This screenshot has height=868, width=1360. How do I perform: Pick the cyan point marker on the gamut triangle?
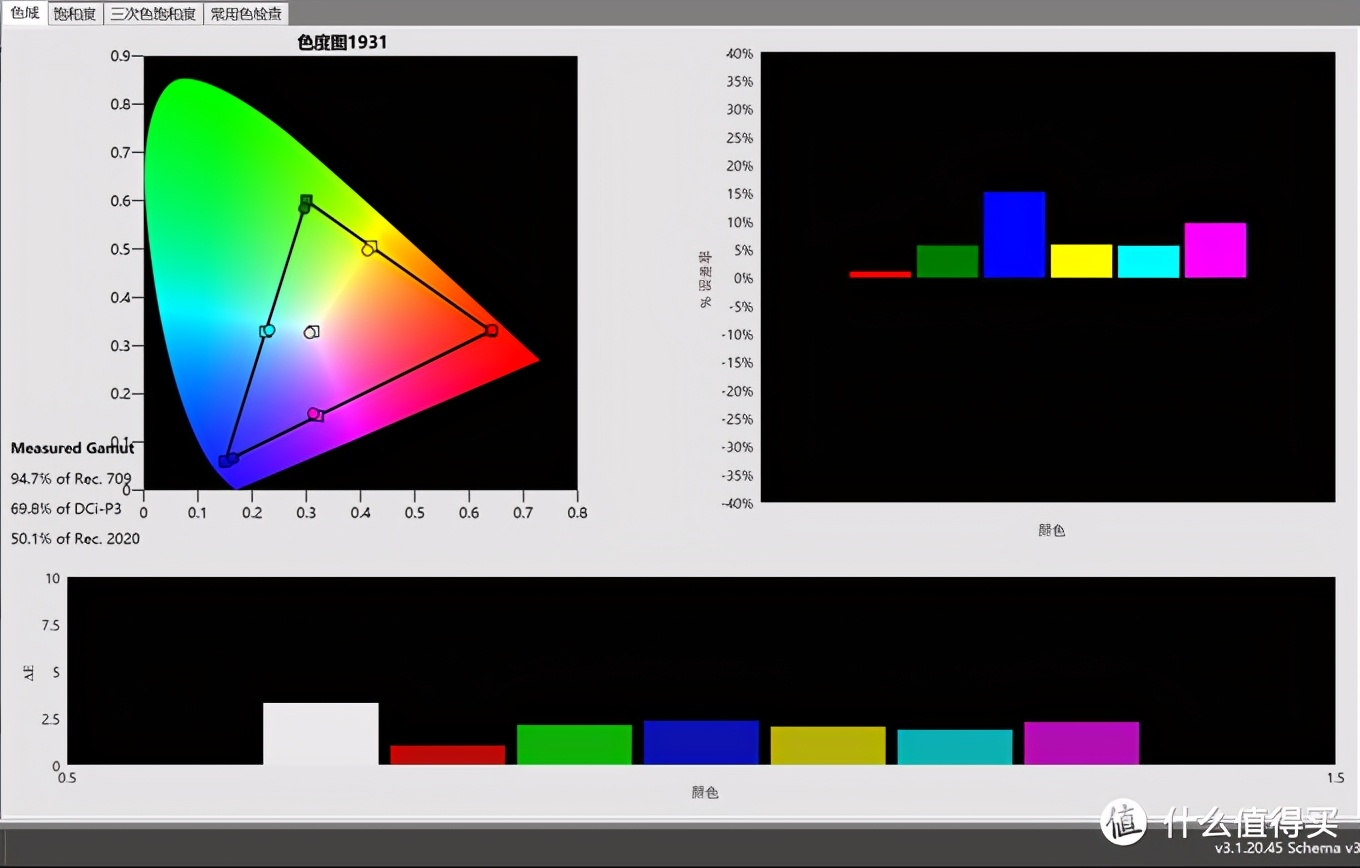pos(267,331)
